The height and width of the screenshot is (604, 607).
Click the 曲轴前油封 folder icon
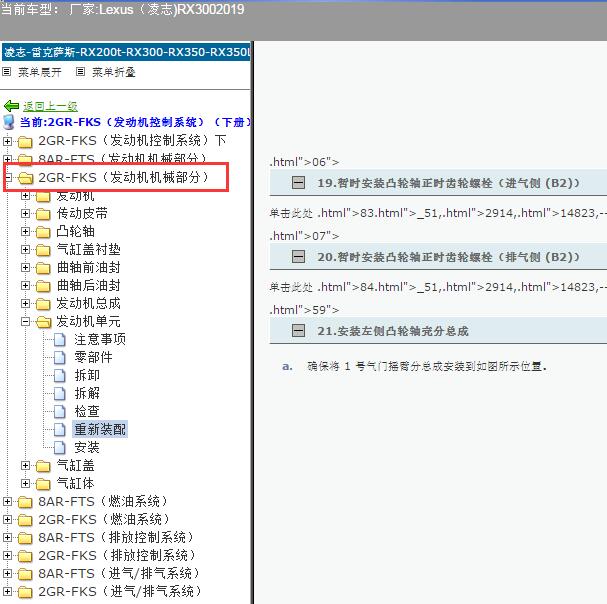coord(43,268)
